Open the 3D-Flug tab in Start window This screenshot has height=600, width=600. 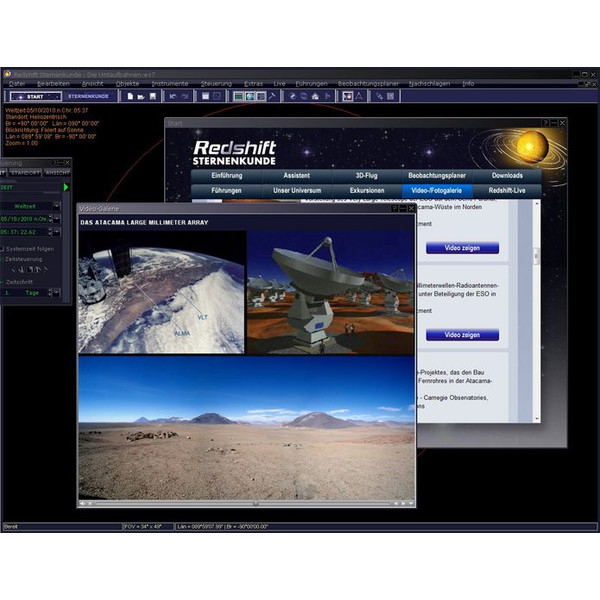coord(367,176)
